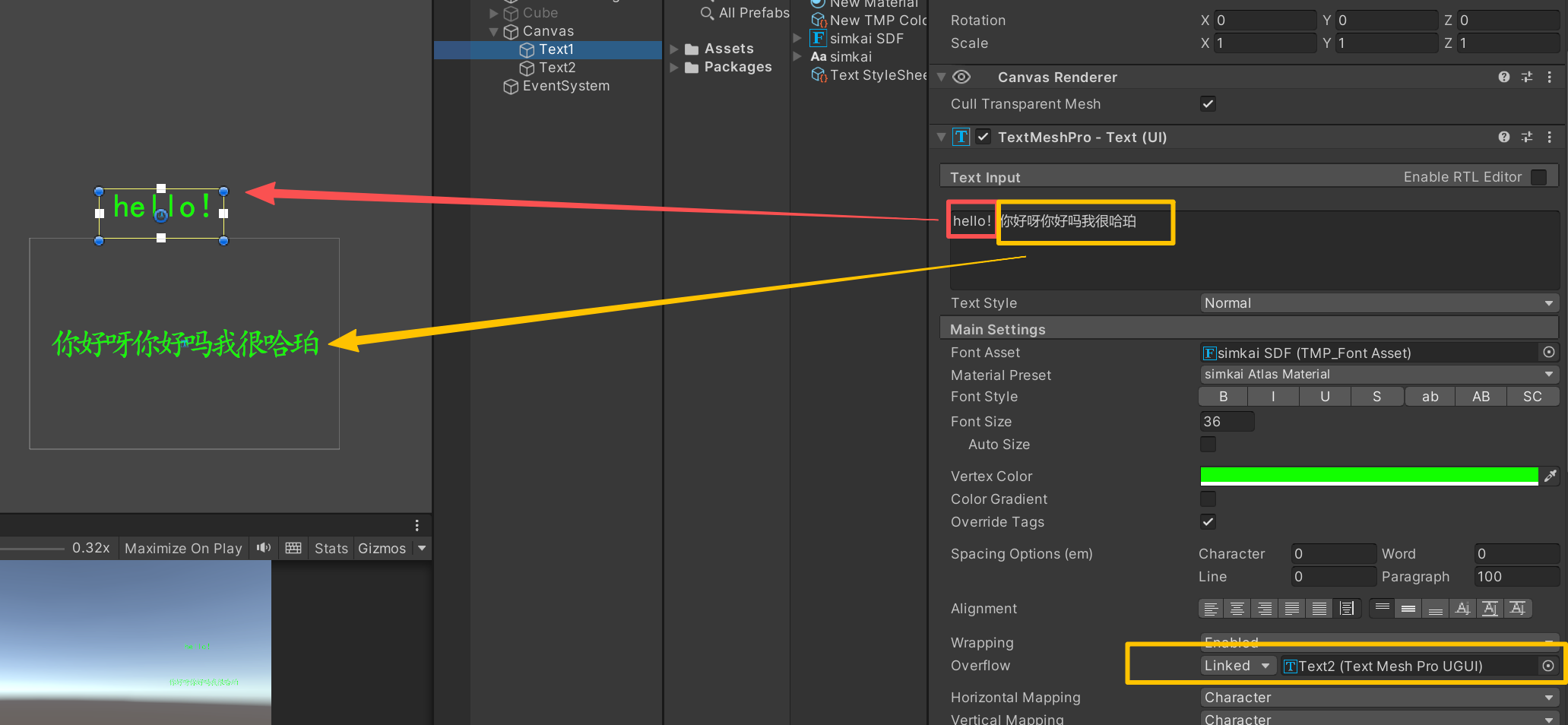Open the TextMeshPro component kebab menu
The height and width of the screenshot is (725, 1568).
coord(1551,137)
